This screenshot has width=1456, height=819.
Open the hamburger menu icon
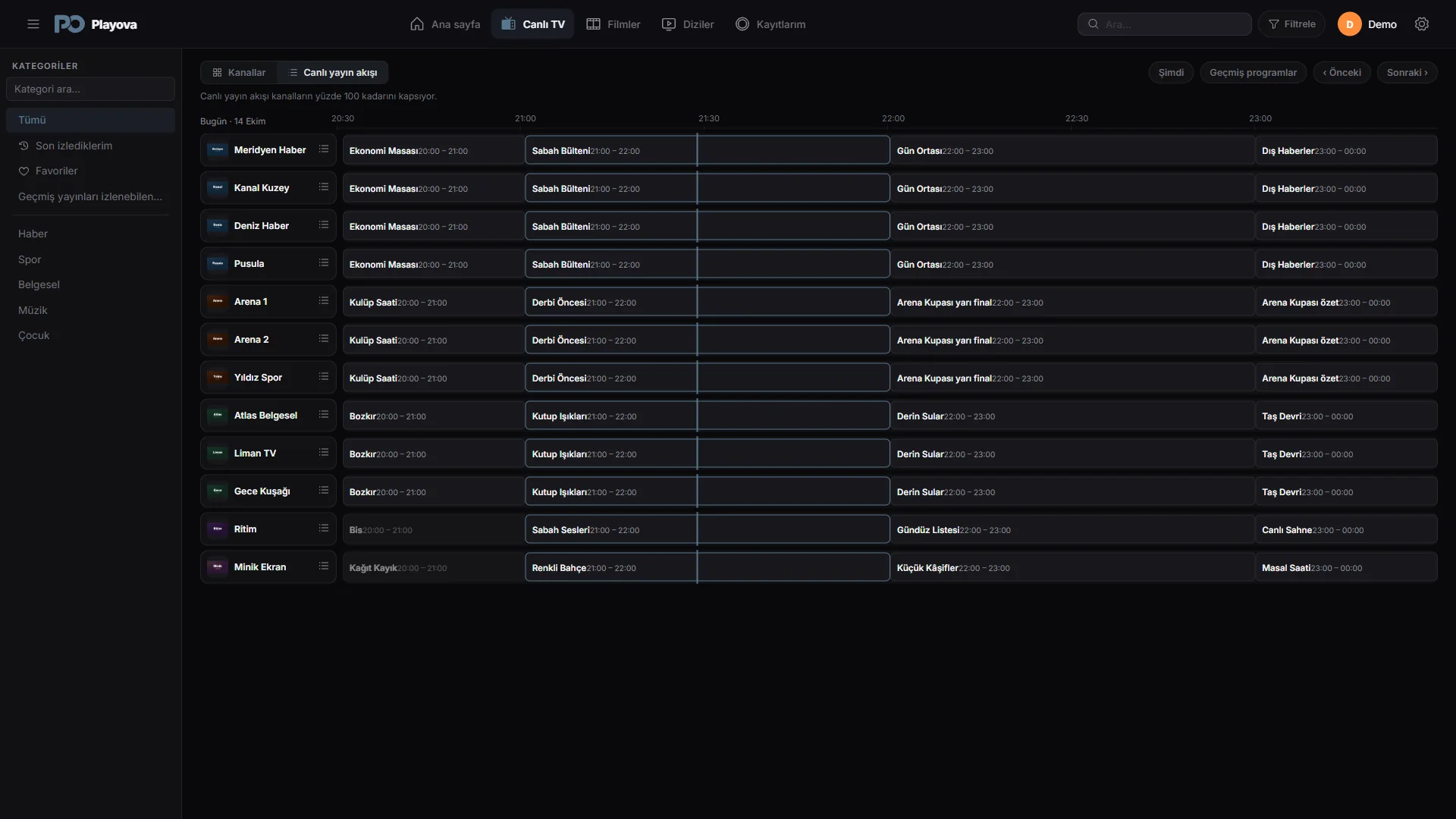pos(33,24)
